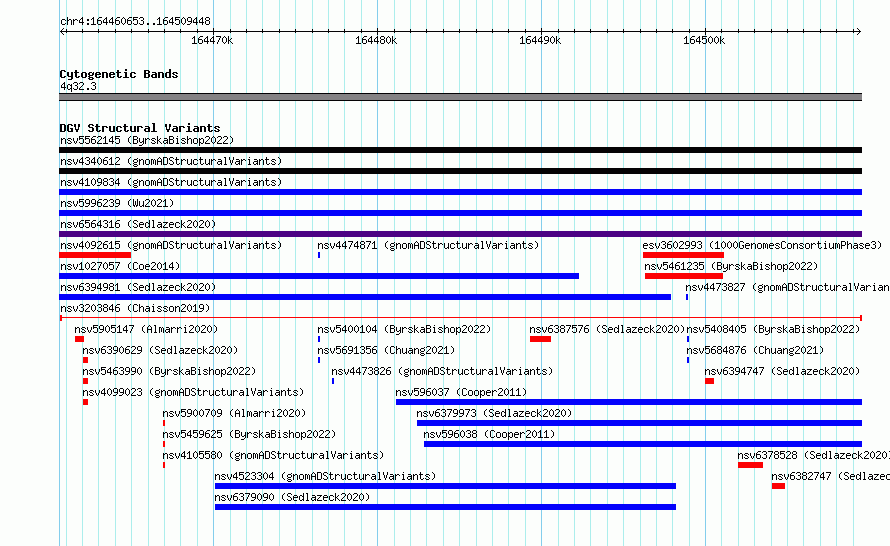
Task: Click the red bar beneath nsv6387576
Action: [x=540, y=339]
